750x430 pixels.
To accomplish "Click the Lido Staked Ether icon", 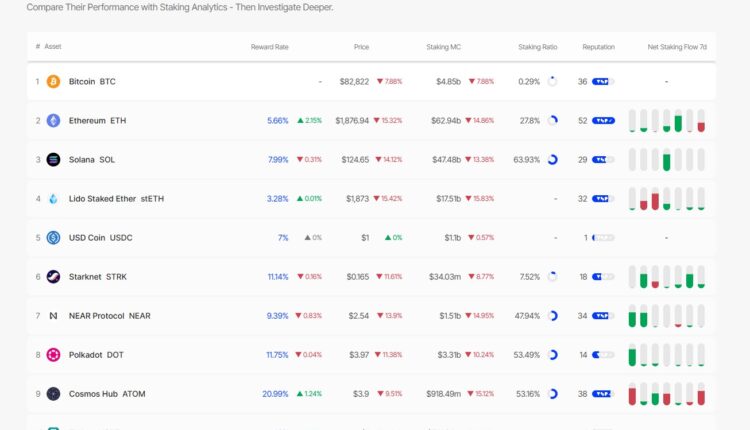I will (53, 198).
